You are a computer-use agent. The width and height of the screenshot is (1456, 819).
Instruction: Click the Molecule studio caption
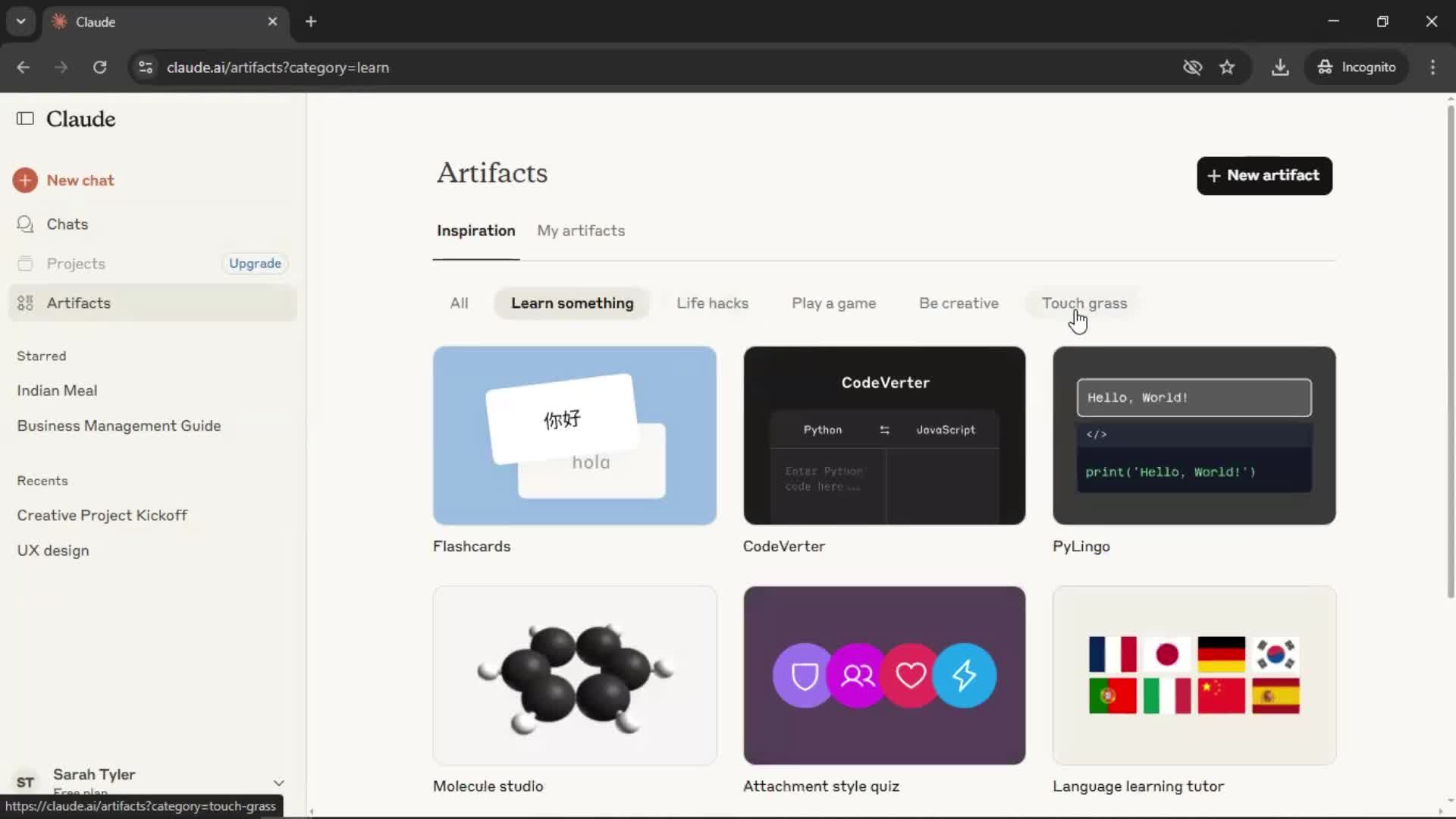coord(488,786)
